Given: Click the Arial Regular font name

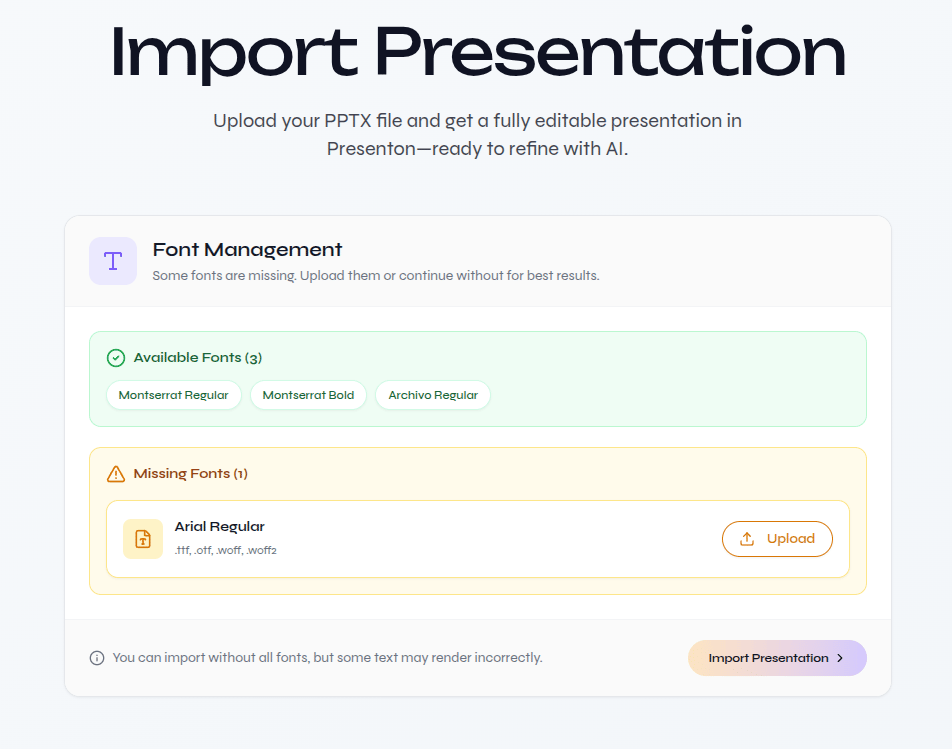Looking at the screenshot, I should (220, 526).
